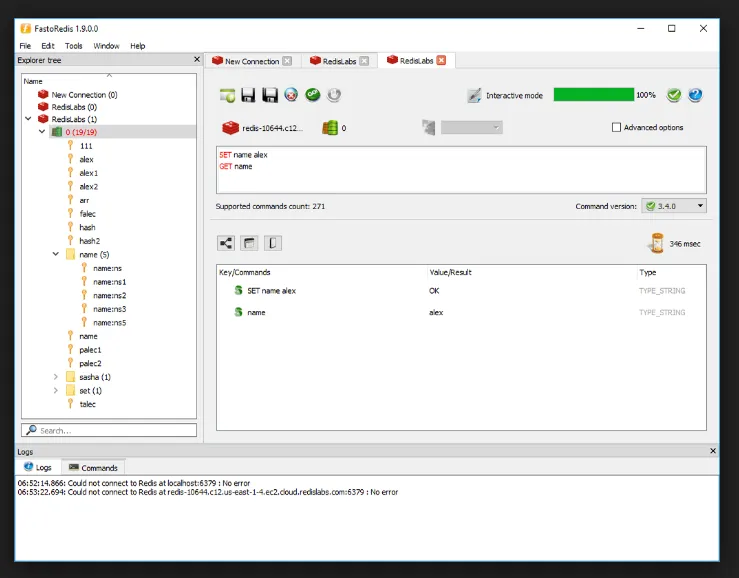Open the Tools menu
This screenshot has height=578, width=739.
[74, 46]
